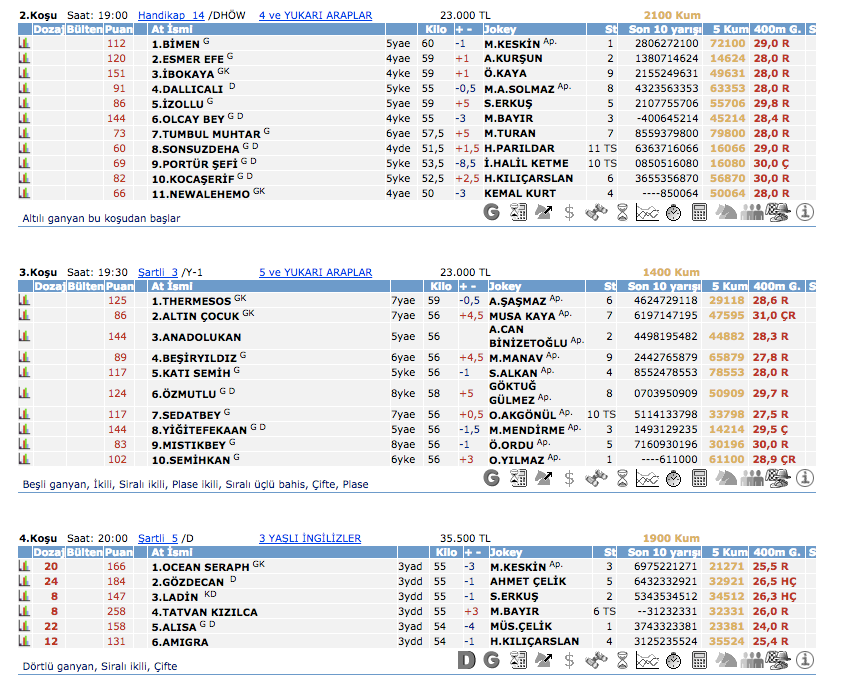The image size is (852, 687).
Task: Click the hourglass icon under race 4
Action: click(x=622, y=660)
